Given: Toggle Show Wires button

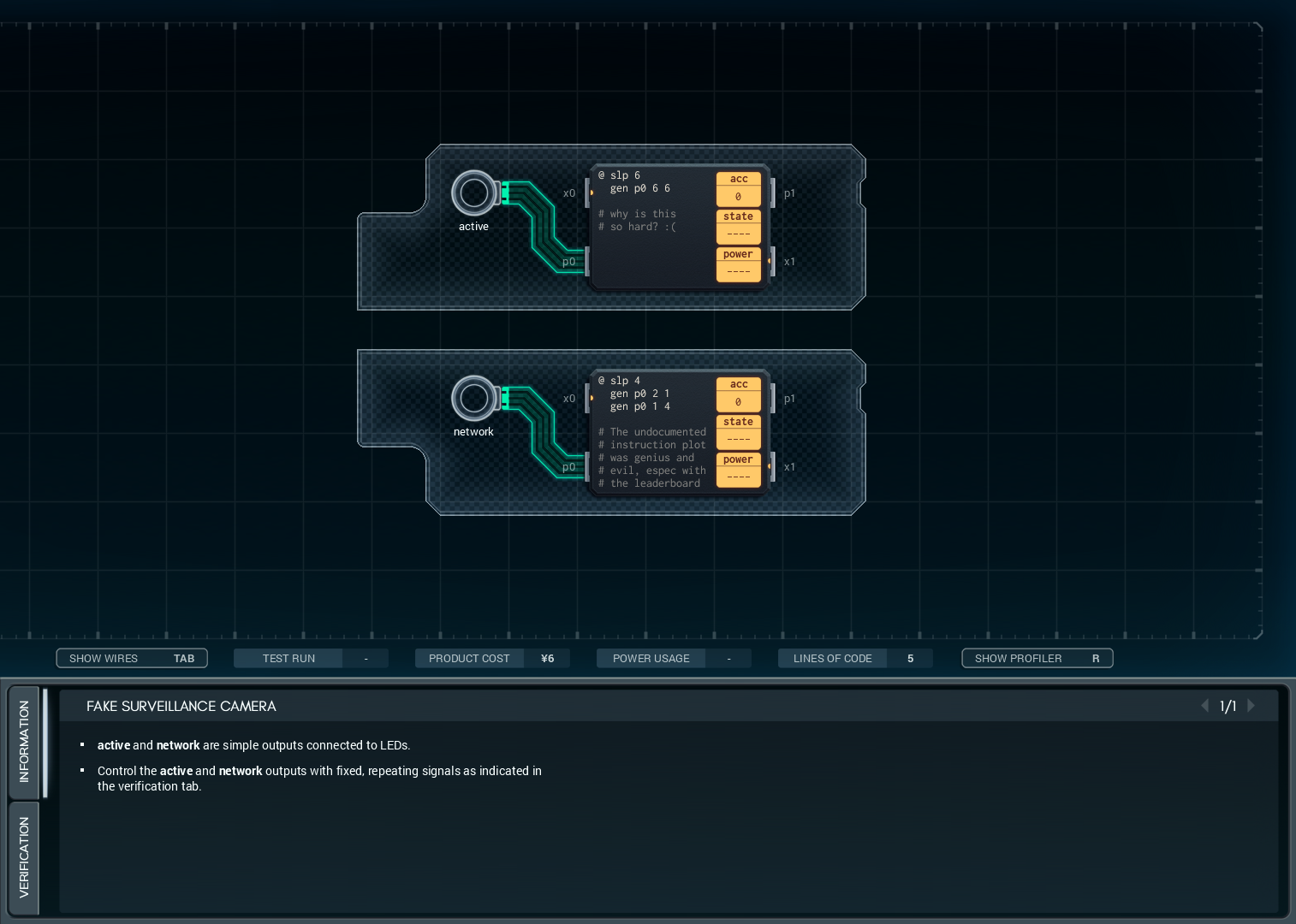Looking at the screenshot, I should tap(132, 658).
